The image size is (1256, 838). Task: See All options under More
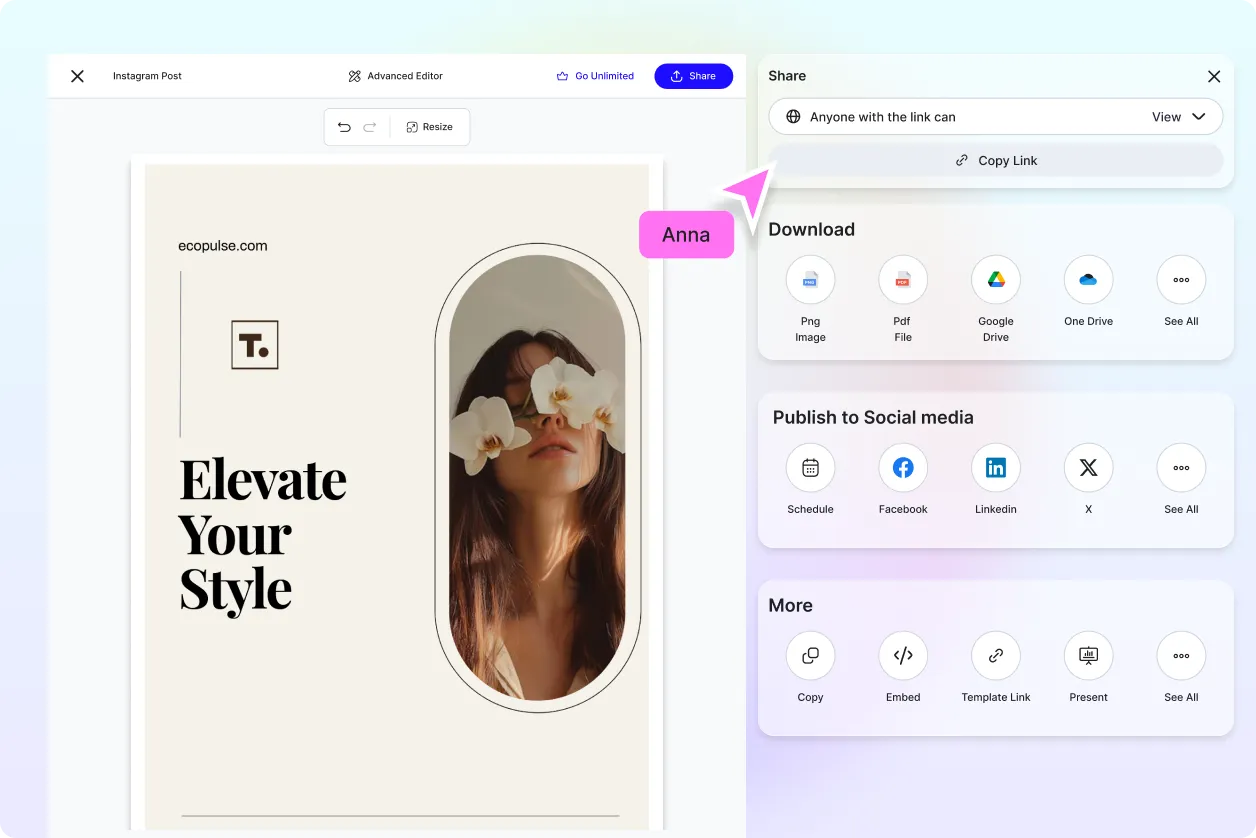(x=1181, y=656)
